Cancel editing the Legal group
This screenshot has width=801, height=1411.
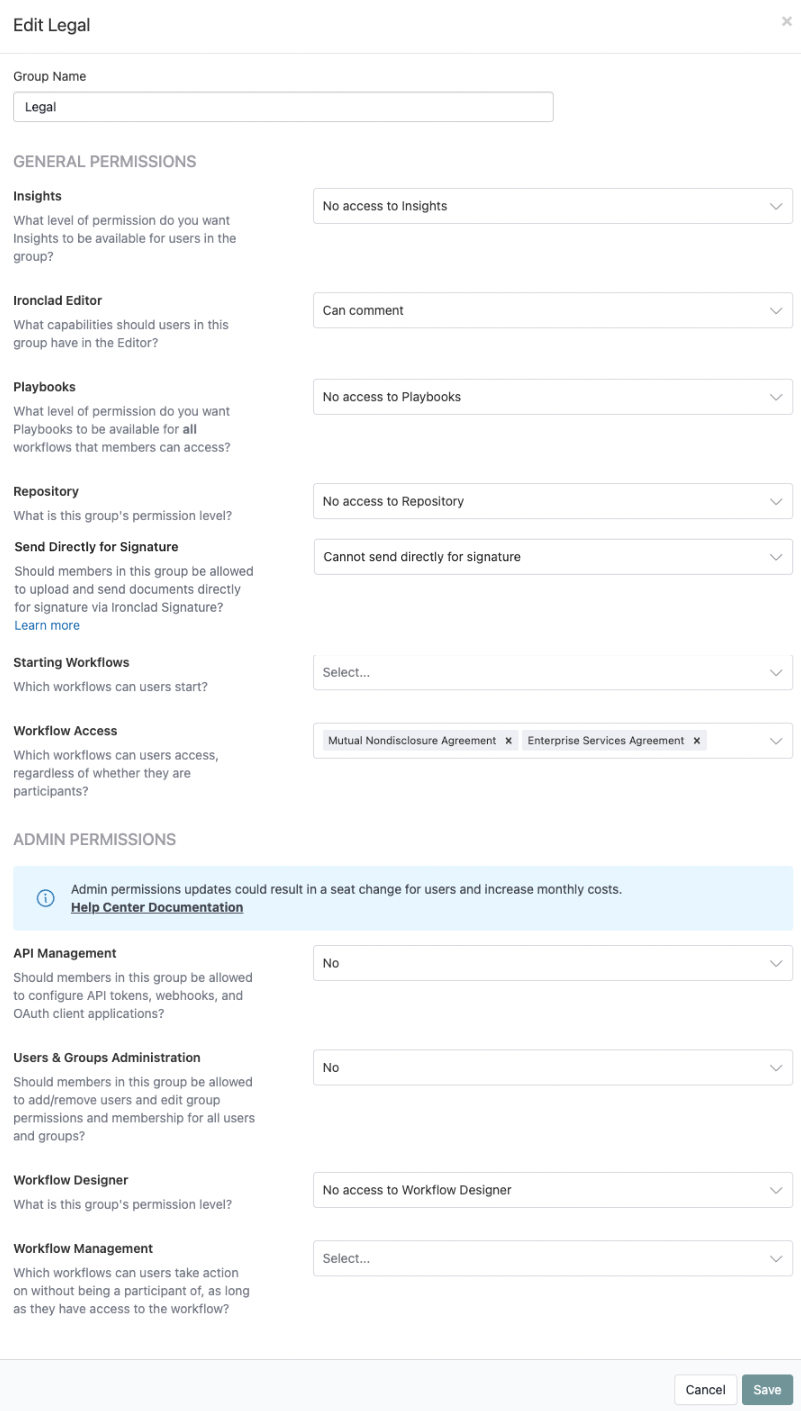(x=705, y=1389)
